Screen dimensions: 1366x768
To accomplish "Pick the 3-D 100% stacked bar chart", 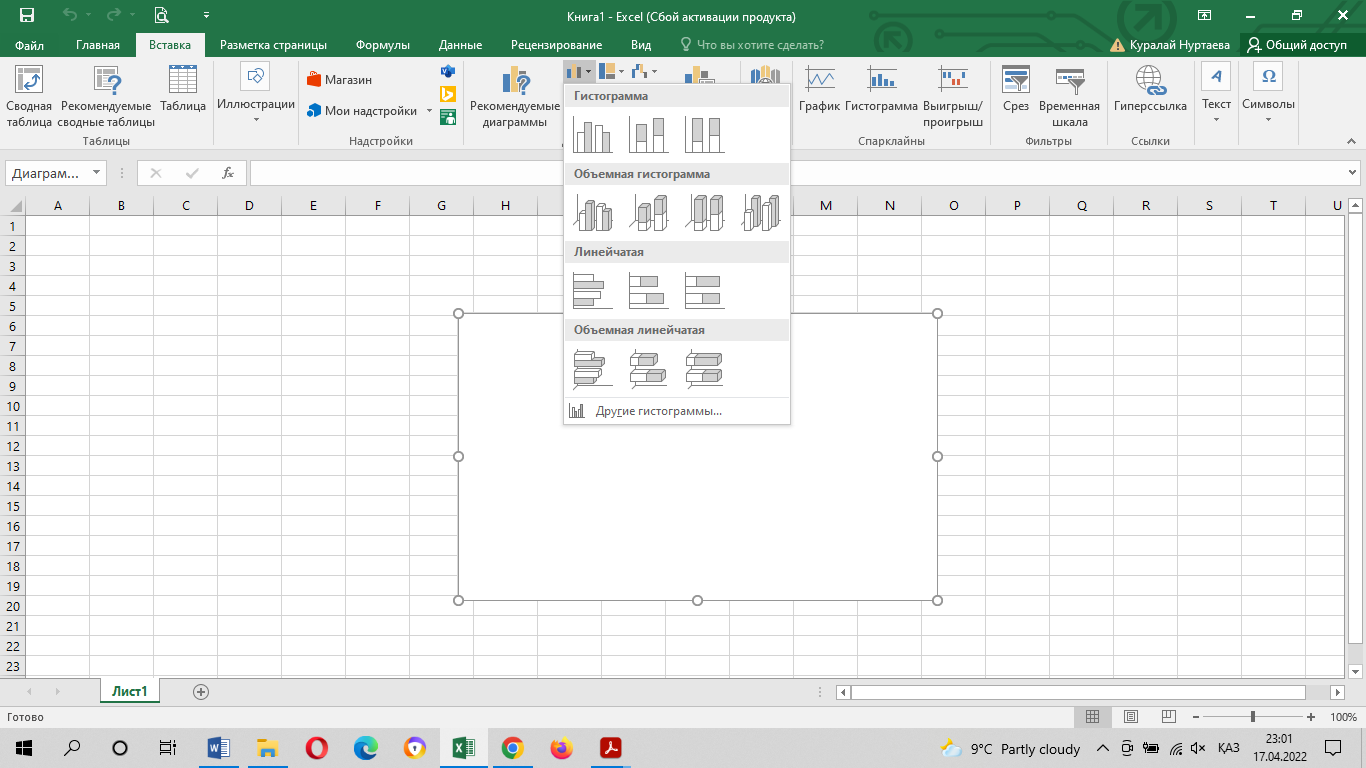I will coord(704,368).
